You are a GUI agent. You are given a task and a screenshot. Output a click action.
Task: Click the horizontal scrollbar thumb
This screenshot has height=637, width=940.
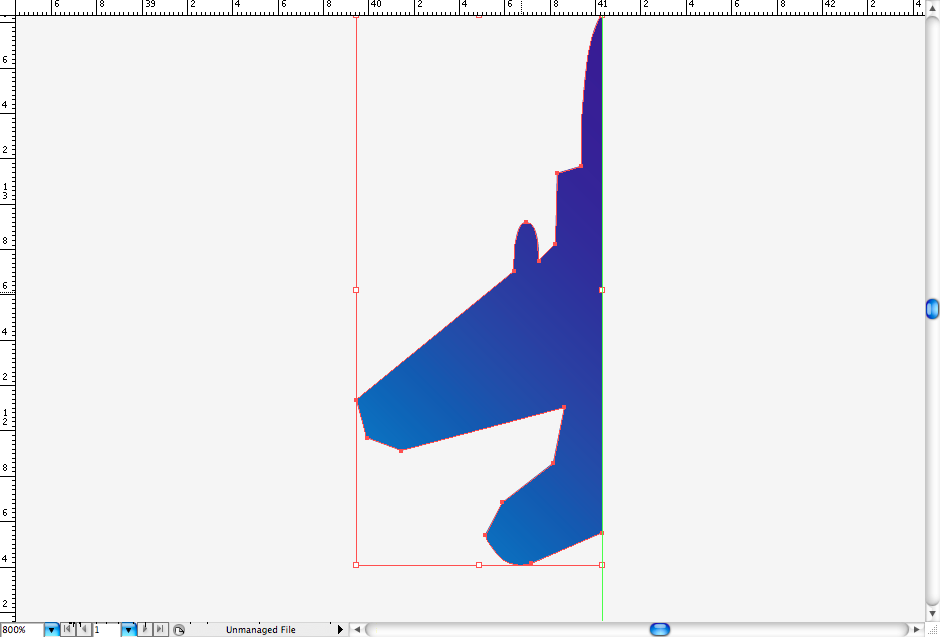(x=659, y=630)
